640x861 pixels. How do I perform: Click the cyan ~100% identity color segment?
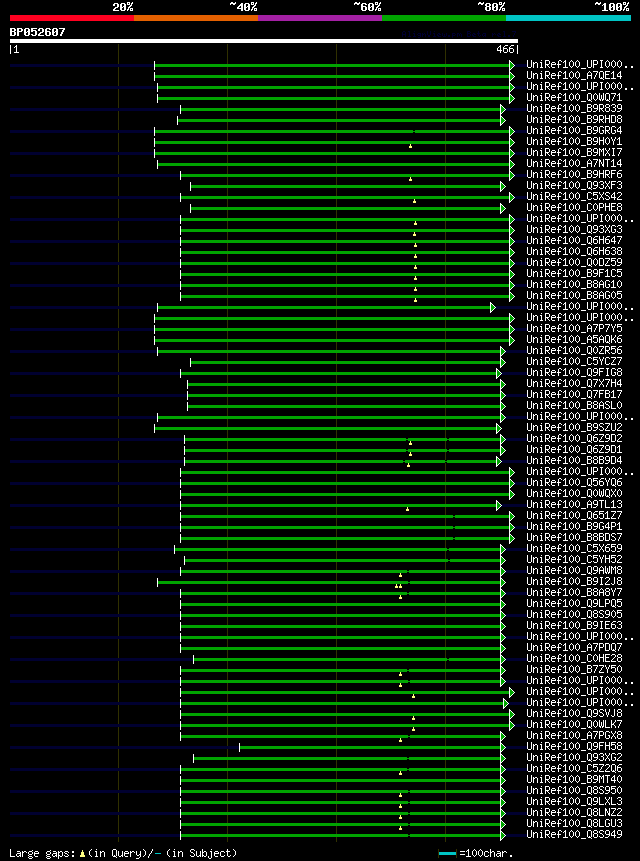(569, 18)
